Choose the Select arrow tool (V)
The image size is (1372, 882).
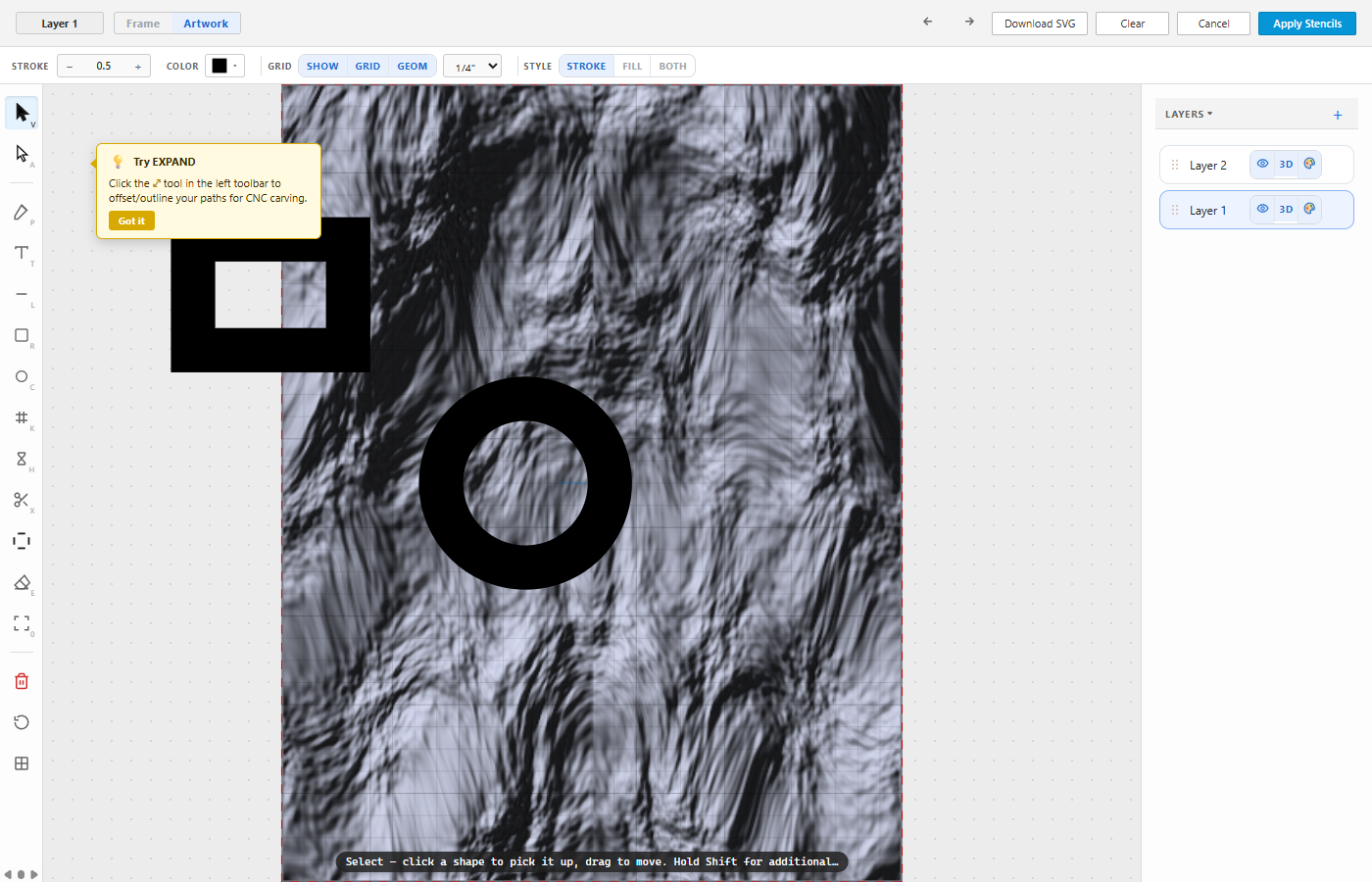tap(22, 113)
